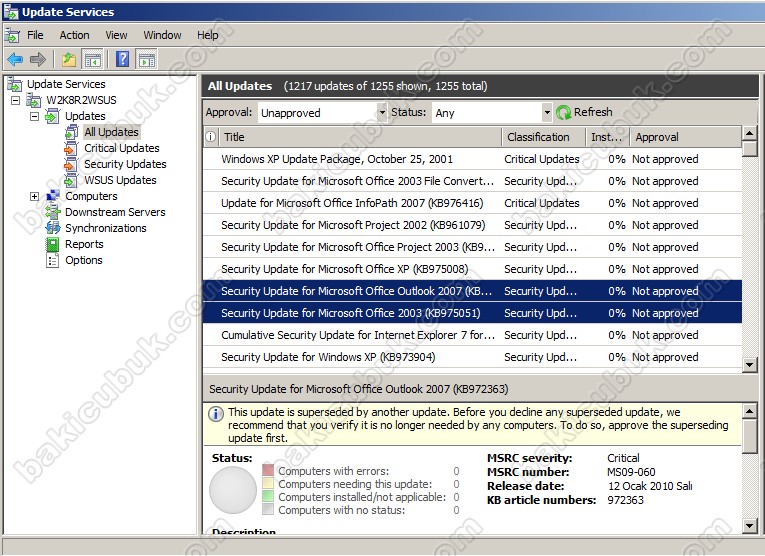This screenshot has width=765, height=556.
Task: Open the File menu
Action: pyautogui.click(x=35, y=35)
